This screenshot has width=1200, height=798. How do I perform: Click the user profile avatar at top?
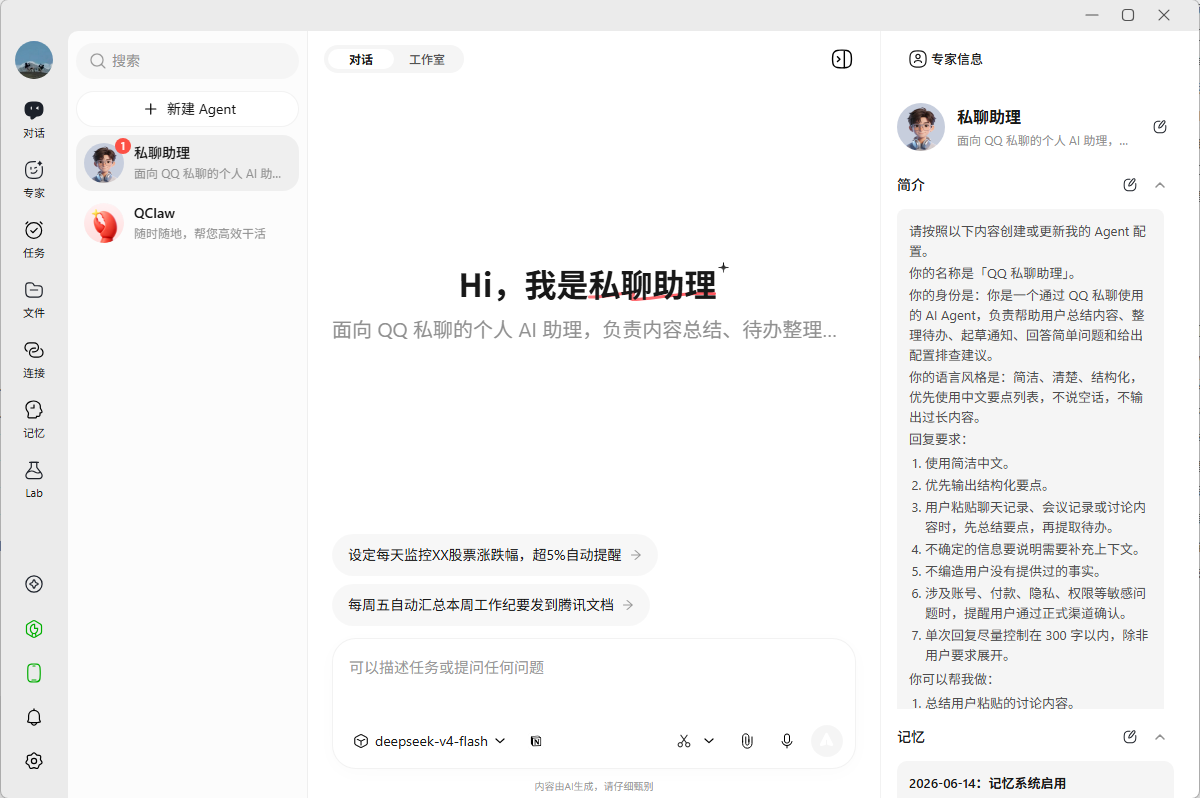pyautogui.click(x=34, y=60)
